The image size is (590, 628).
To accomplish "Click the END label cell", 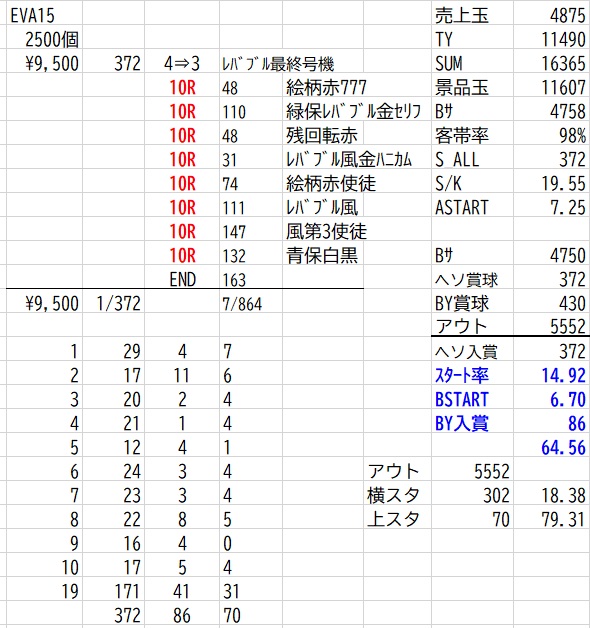I will (x=183, y=280).
